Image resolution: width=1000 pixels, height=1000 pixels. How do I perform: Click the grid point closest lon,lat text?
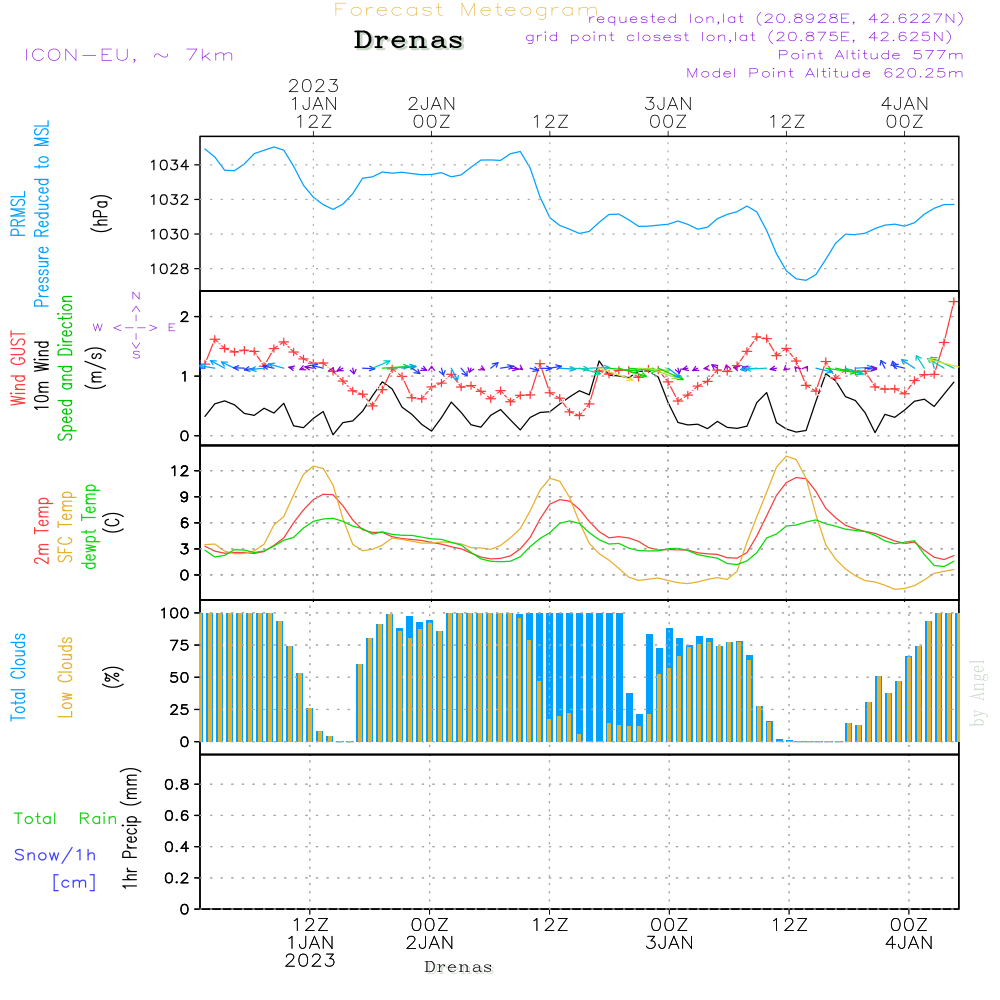[745, 37]
